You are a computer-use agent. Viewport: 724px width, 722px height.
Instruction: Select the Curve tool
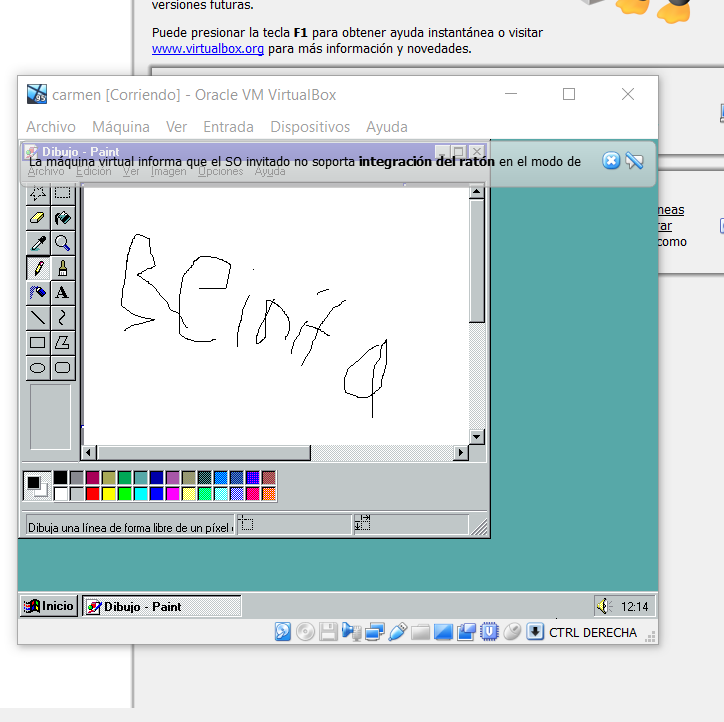coord(63,317)
